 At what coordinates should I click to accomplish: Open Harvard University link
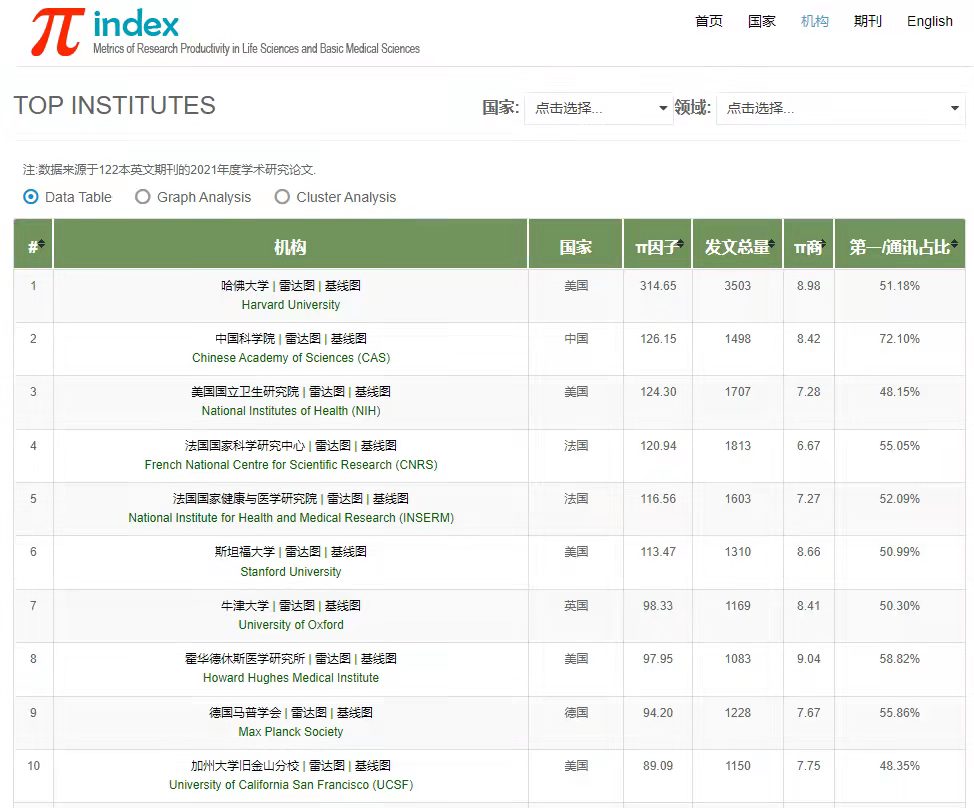pos(290,305)
